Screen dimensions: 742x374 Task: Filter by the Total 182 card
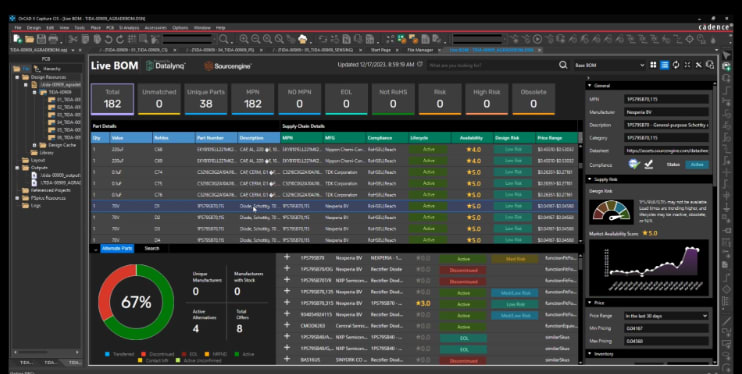(x=113, y=99)
